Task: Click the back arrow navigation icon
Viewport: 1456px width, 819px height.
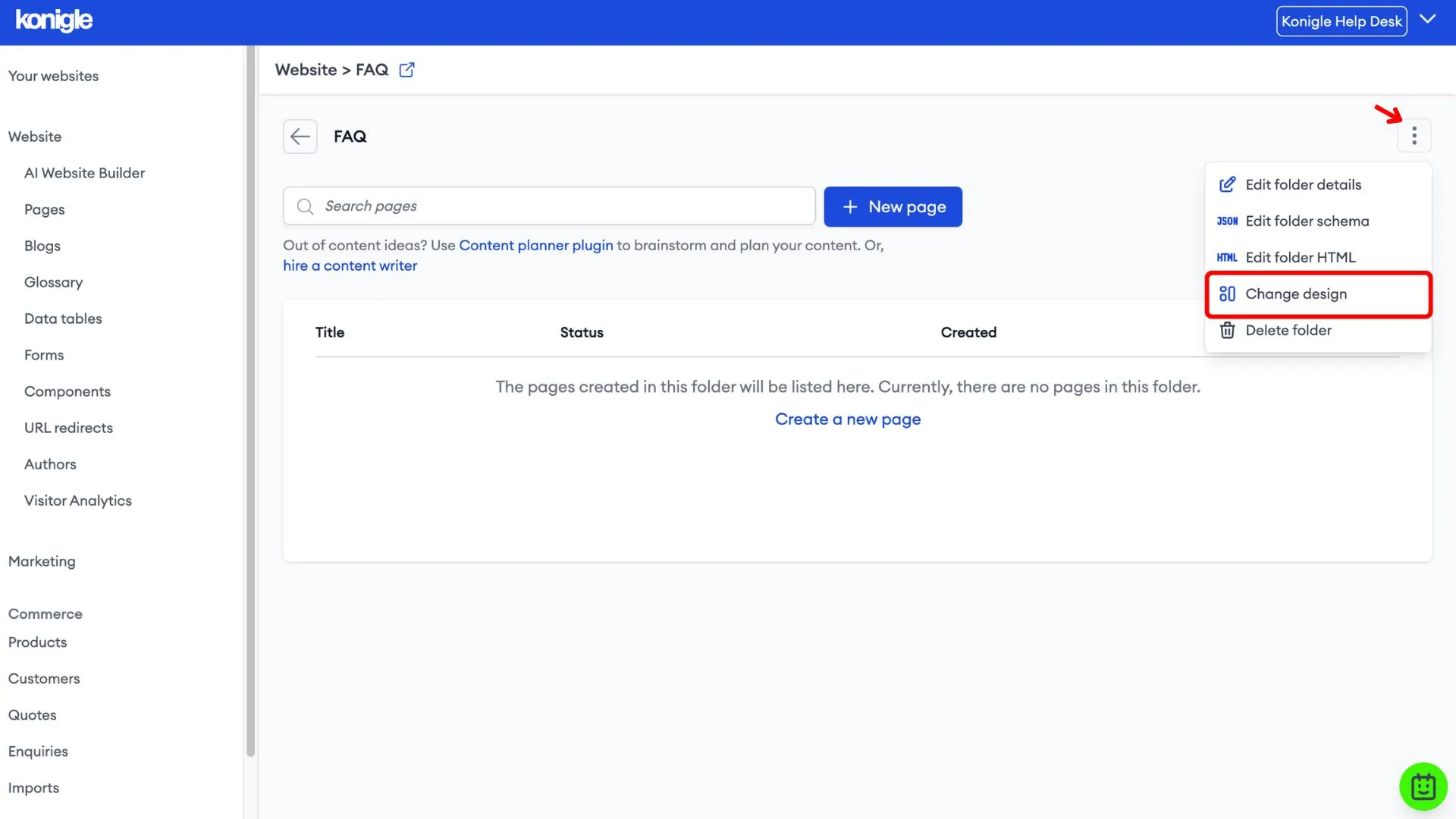Action: [299, 135]
